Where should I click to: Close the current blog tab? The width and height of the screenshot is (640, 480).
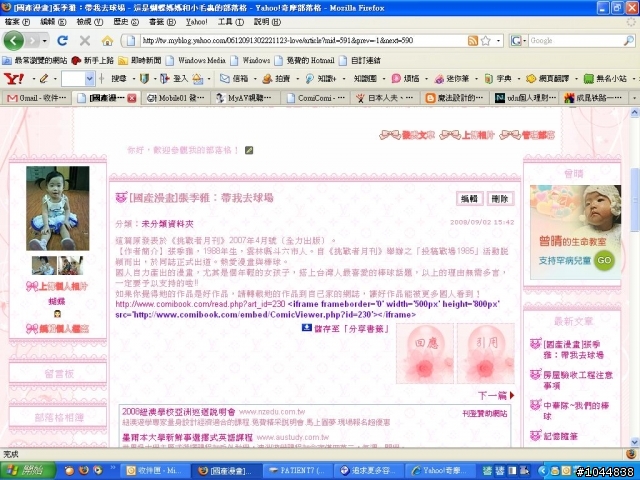131,98
